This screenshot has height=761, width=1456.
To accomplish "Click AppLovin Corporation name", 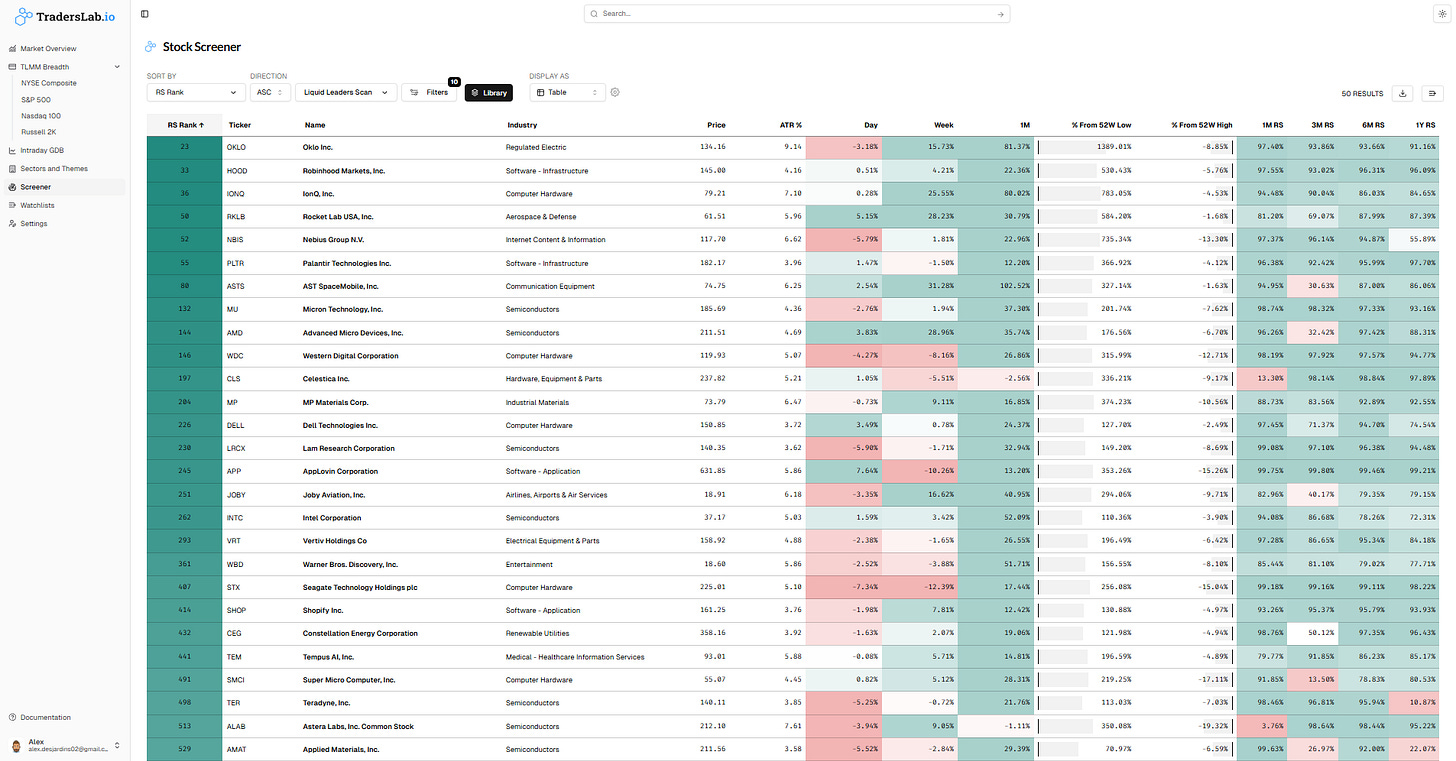I will pos(341,471).
